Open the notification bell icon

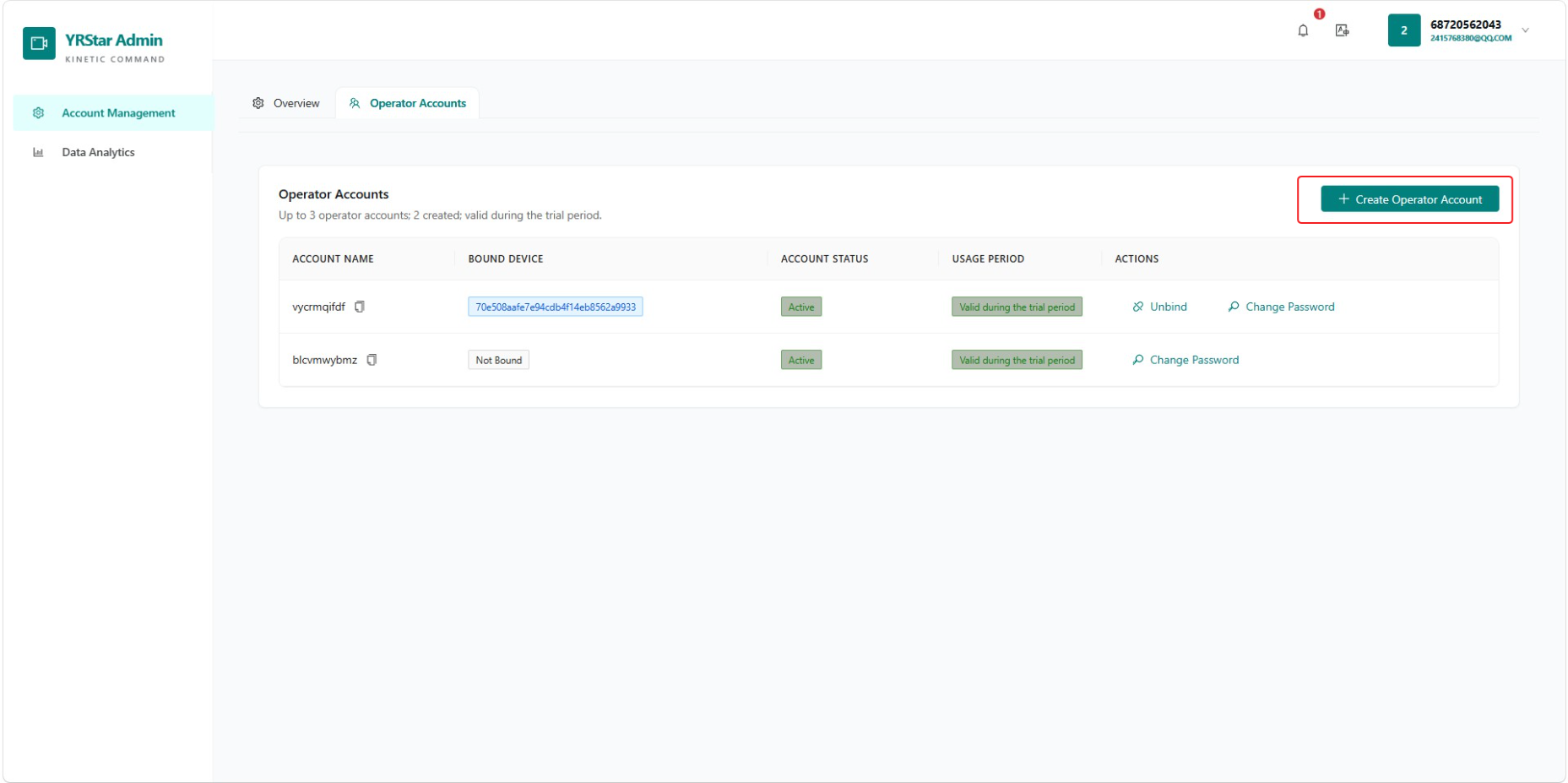1303,30
